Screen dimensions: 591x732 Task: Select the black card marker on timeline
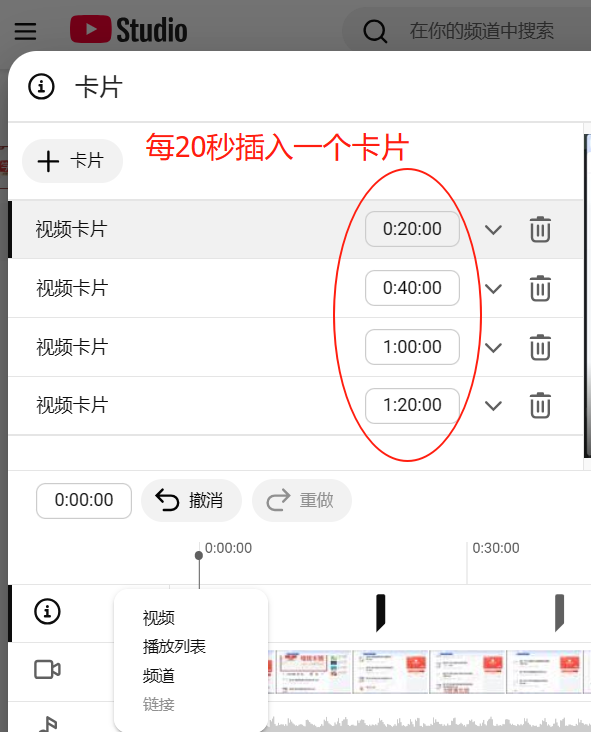(380, 612)
